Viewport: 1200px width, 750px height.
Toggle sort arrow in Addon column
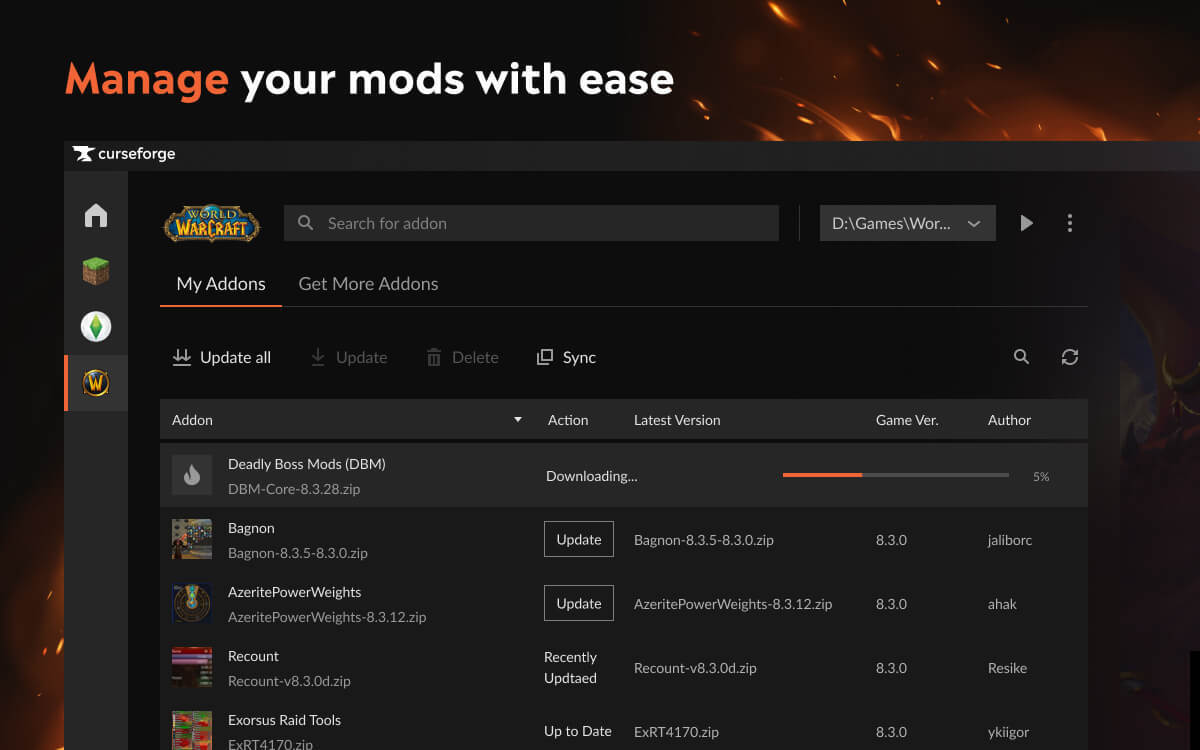pyautogui.click(x=518, y=420)
